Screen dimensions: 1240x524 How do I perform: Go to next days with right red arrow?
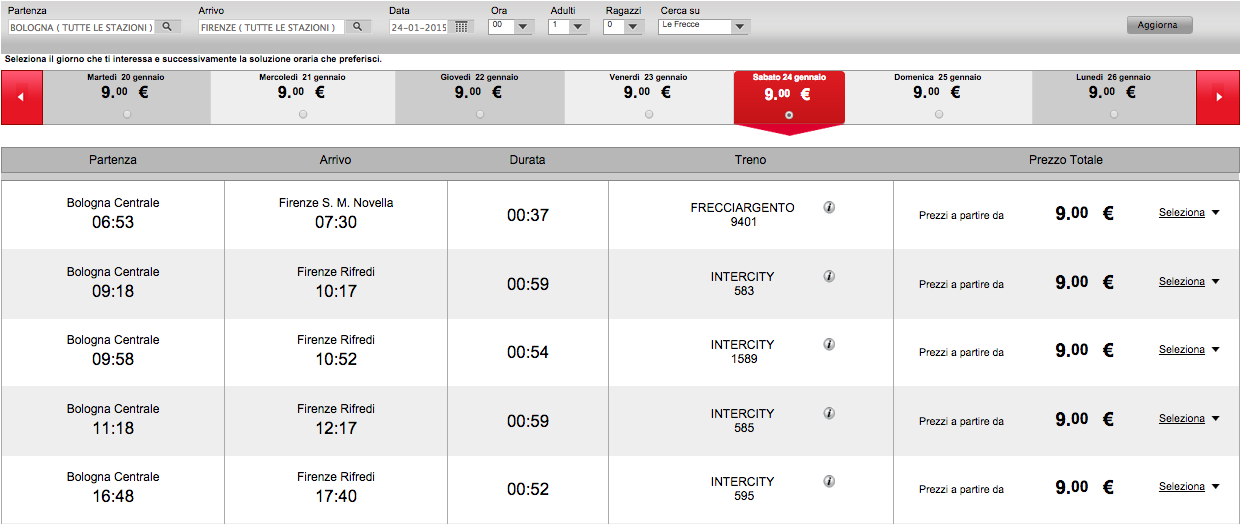coord(1218,97)
